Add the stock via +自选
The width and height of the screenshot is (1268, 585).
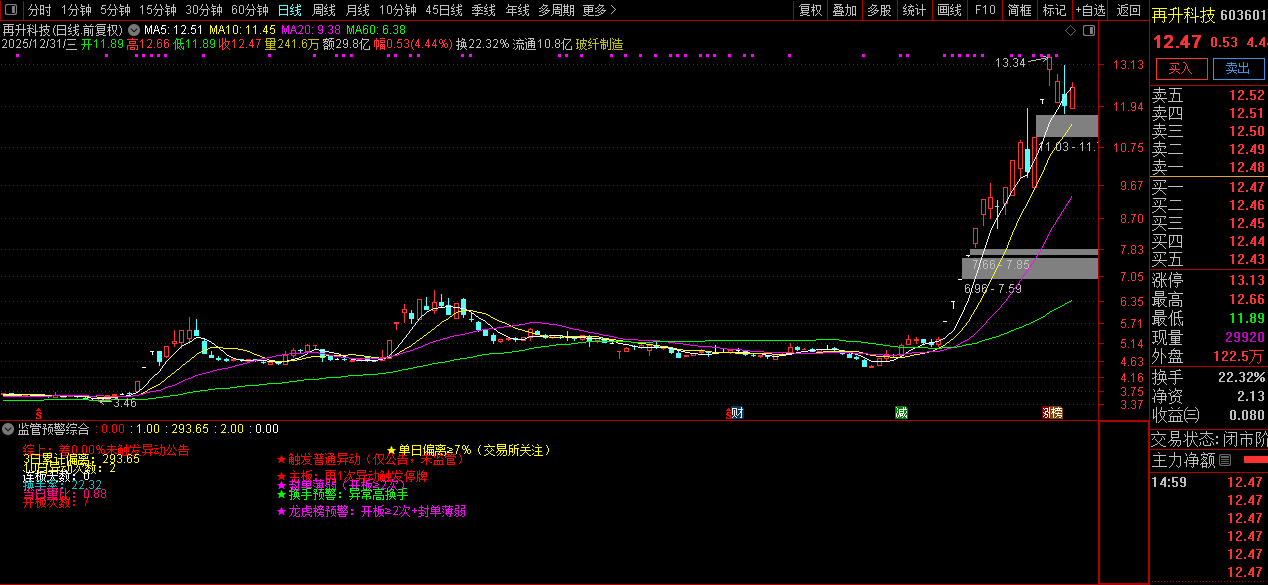[x=1090, y=10]
